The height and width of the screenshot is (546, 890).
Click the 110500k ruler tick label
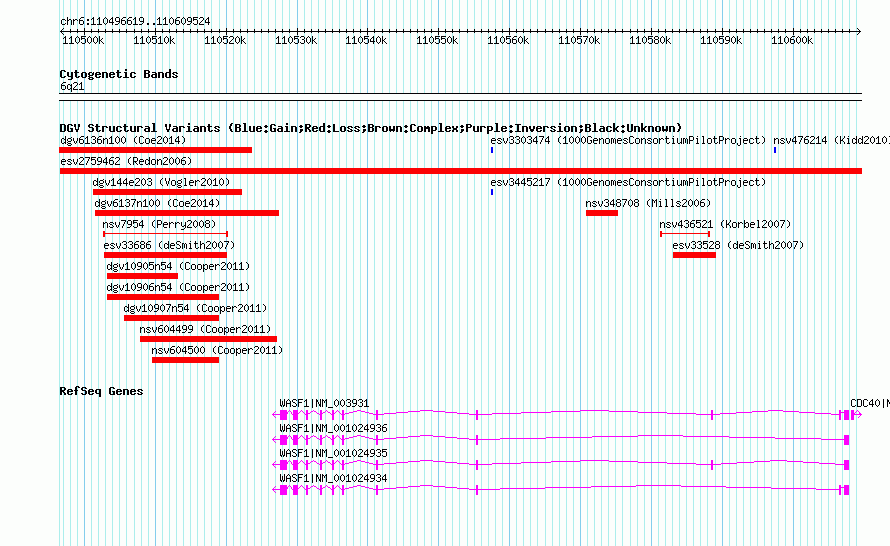[x=83, y=40]
